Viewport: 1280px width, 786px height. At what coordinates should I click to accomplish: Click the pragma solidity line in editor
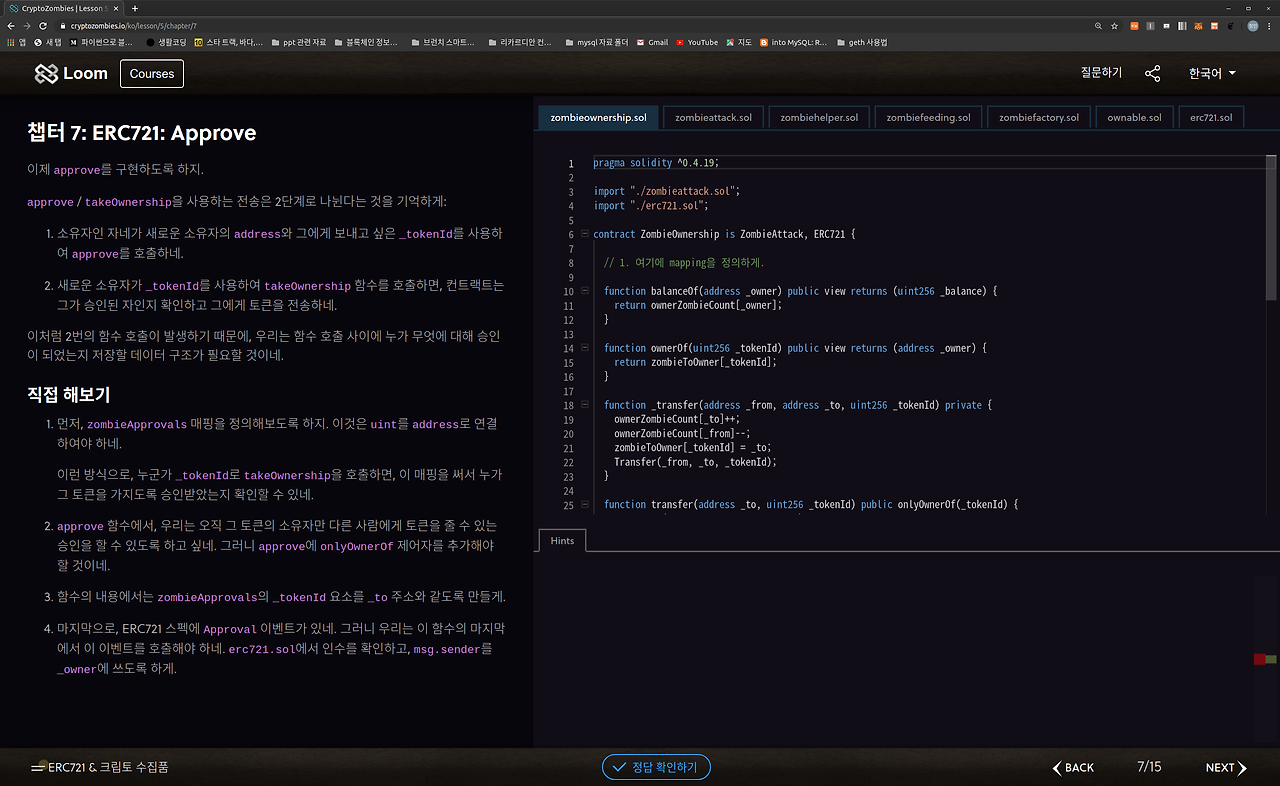[656, 163]
